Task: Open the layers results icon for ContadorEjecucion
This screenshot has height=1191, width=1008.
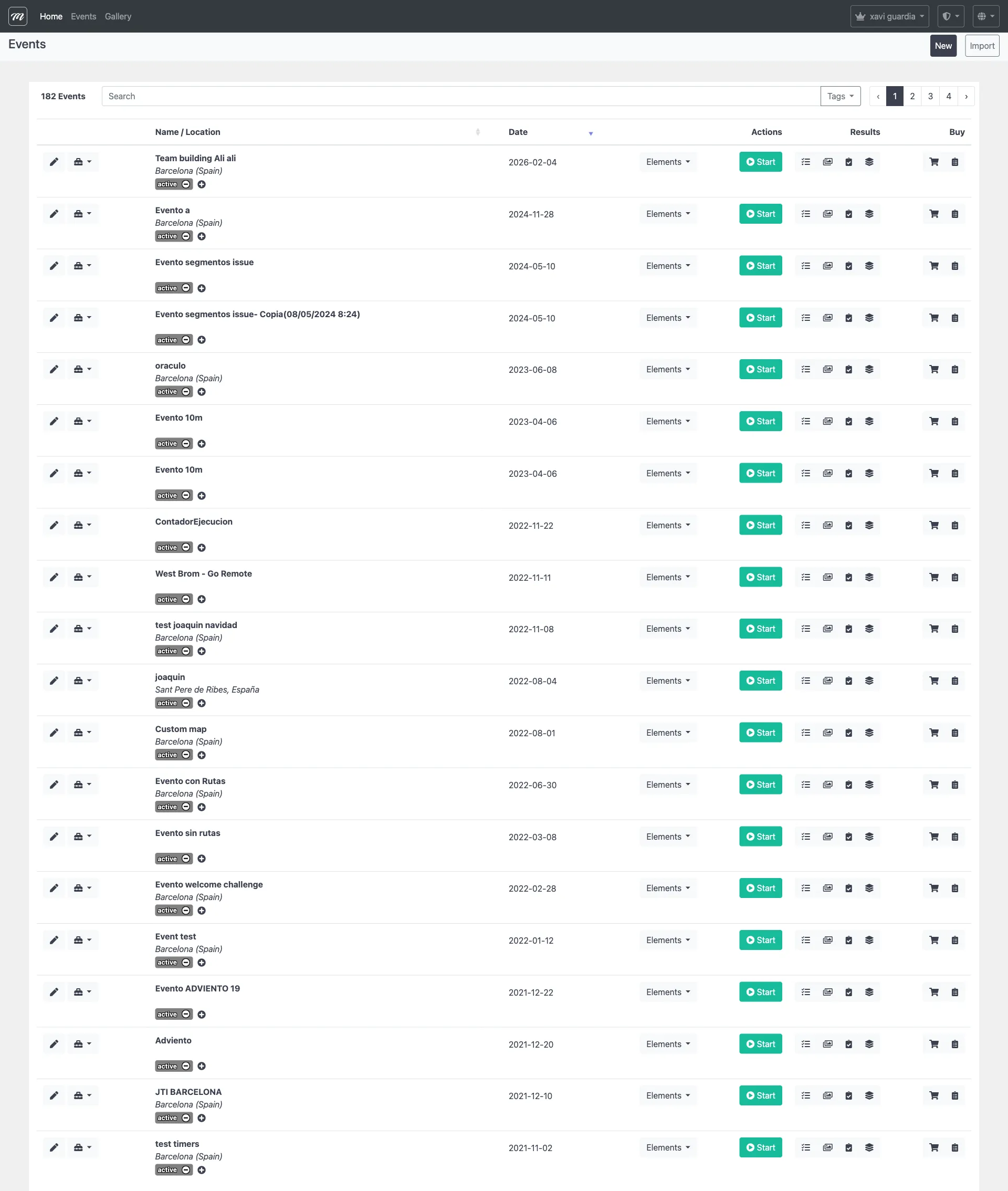Action: tap(870, 525)
